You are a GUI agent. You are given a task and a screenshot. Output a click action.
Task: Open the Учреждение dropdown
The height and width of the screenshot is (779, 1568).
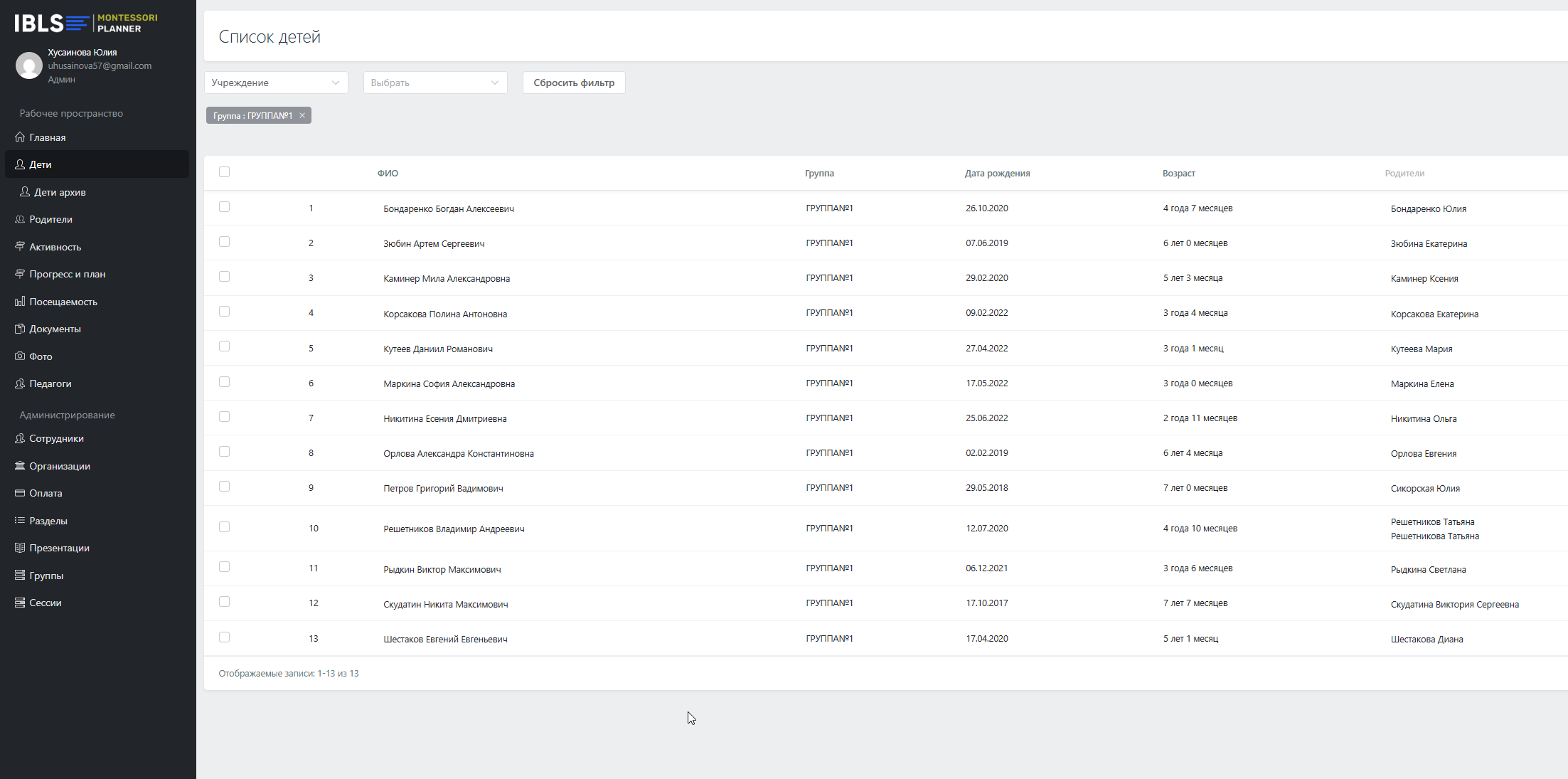(276, 83)
